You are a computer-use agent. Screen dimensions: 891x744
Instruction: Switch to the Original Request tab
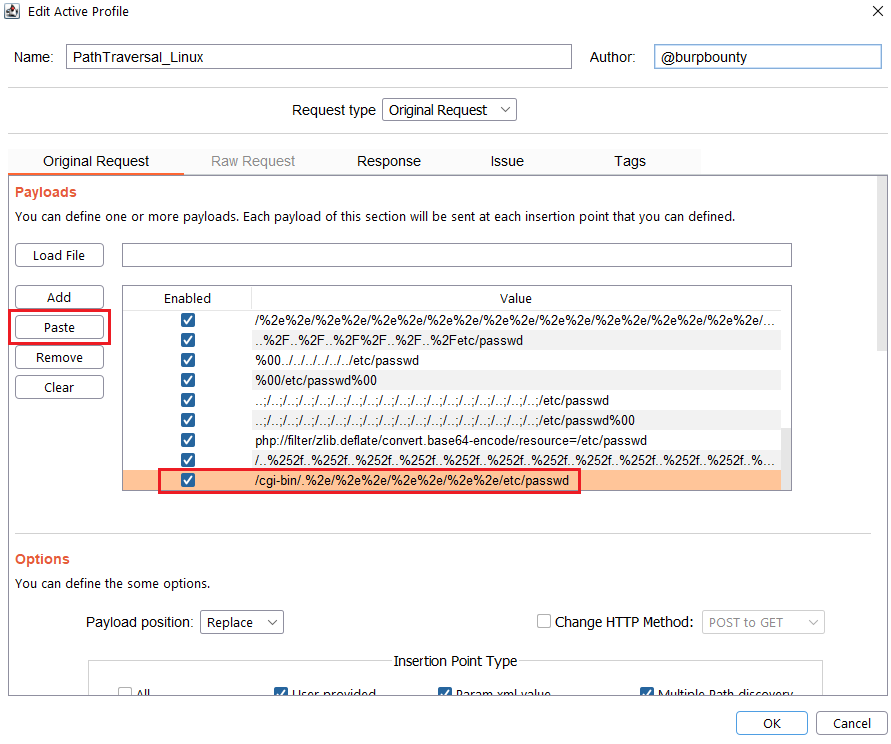click(96, 161)
